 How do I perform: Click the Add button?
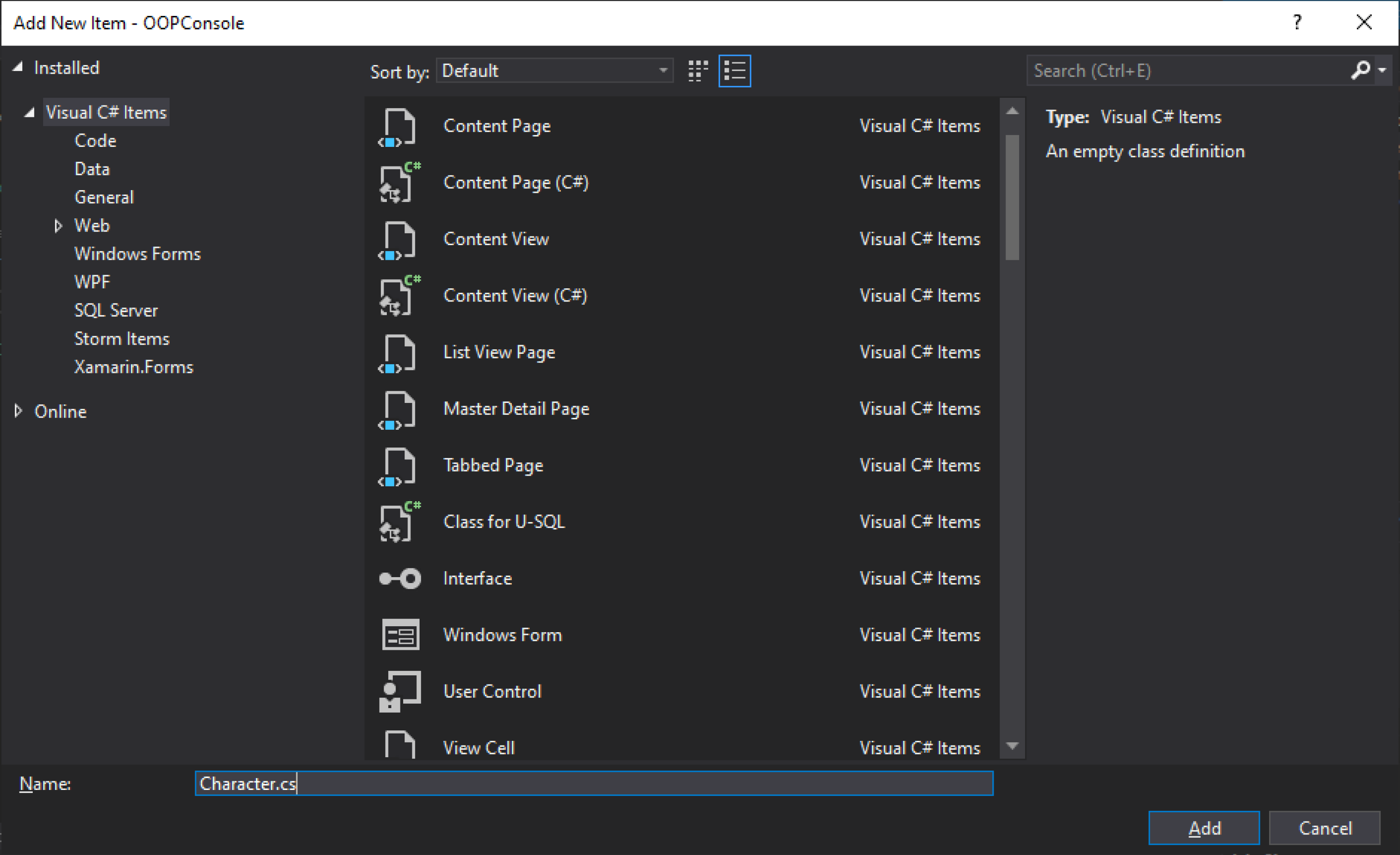pyautogui.click(x=1204, y=828)
